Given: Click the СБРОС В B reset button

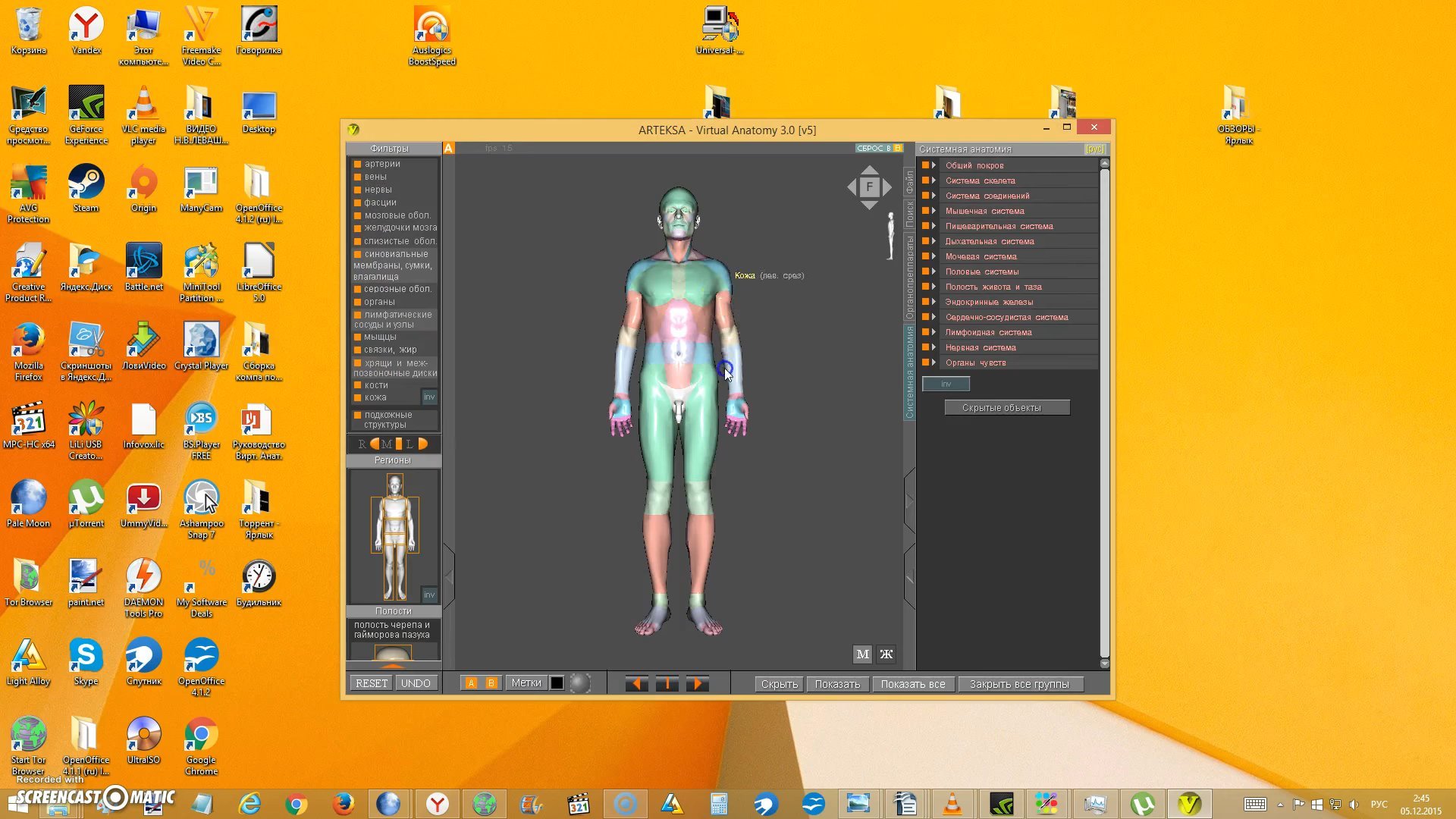Looking at the screenshot, I should tap(879, 148).
